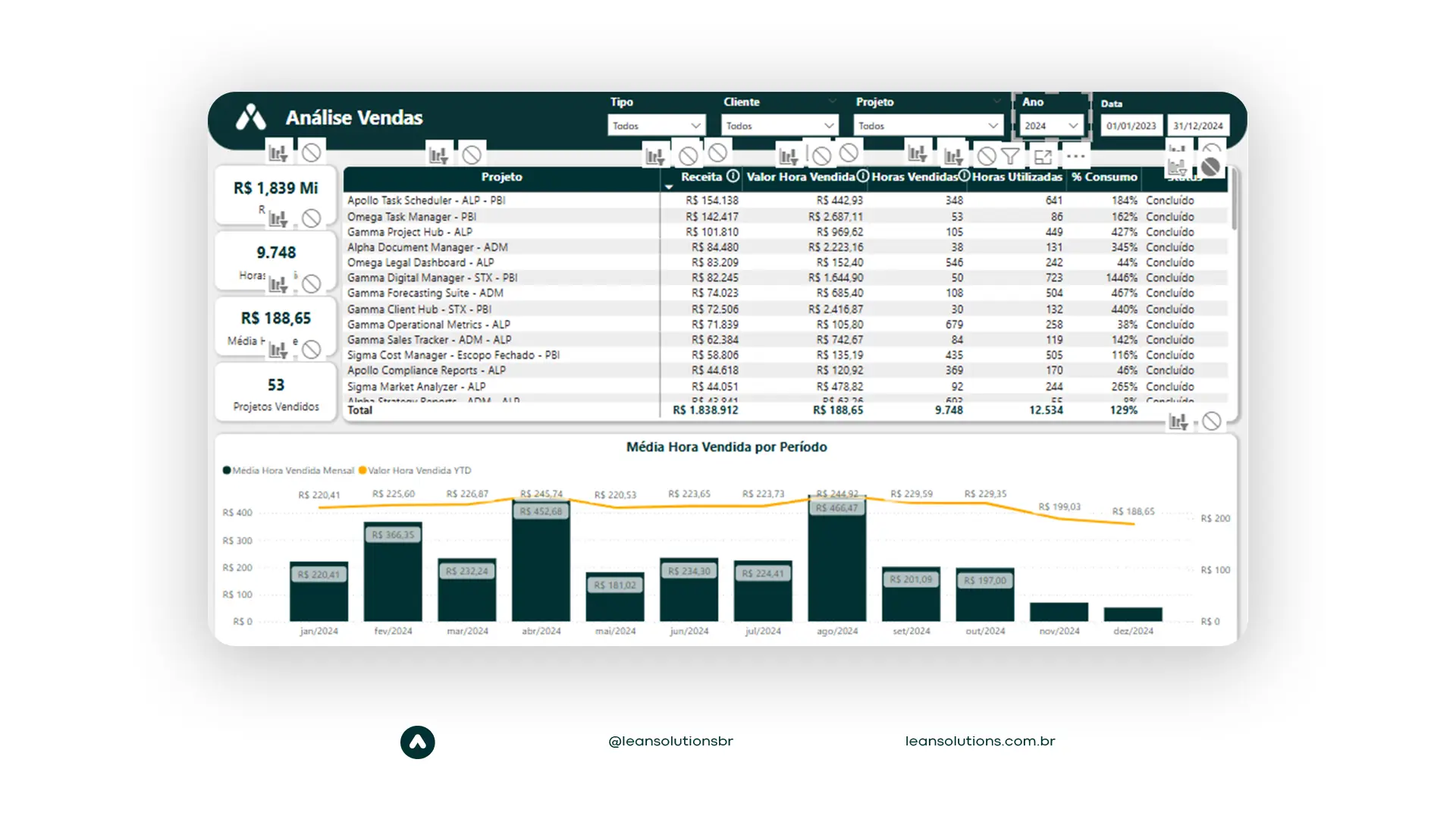Toggle sort arrow under Receita column
This screenshot has width=1456, height=819.
(x=669, y=187)
